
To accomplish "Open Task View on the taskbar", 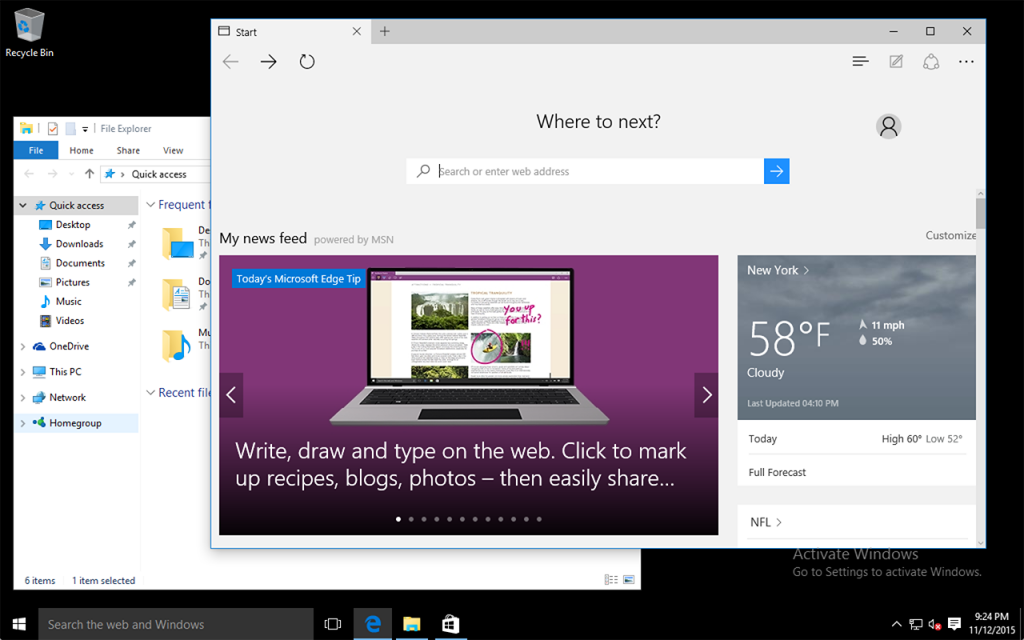I will (x=333, y=624).
